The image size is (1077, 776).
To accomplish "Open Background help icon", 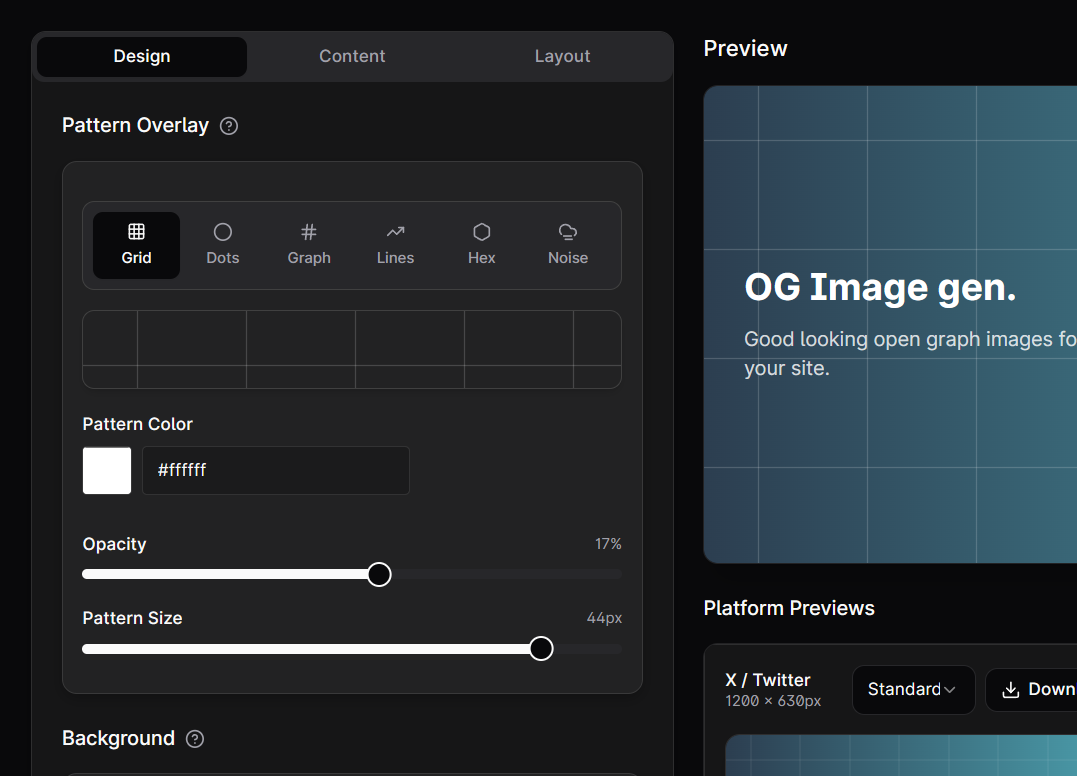I will (195, 739).
